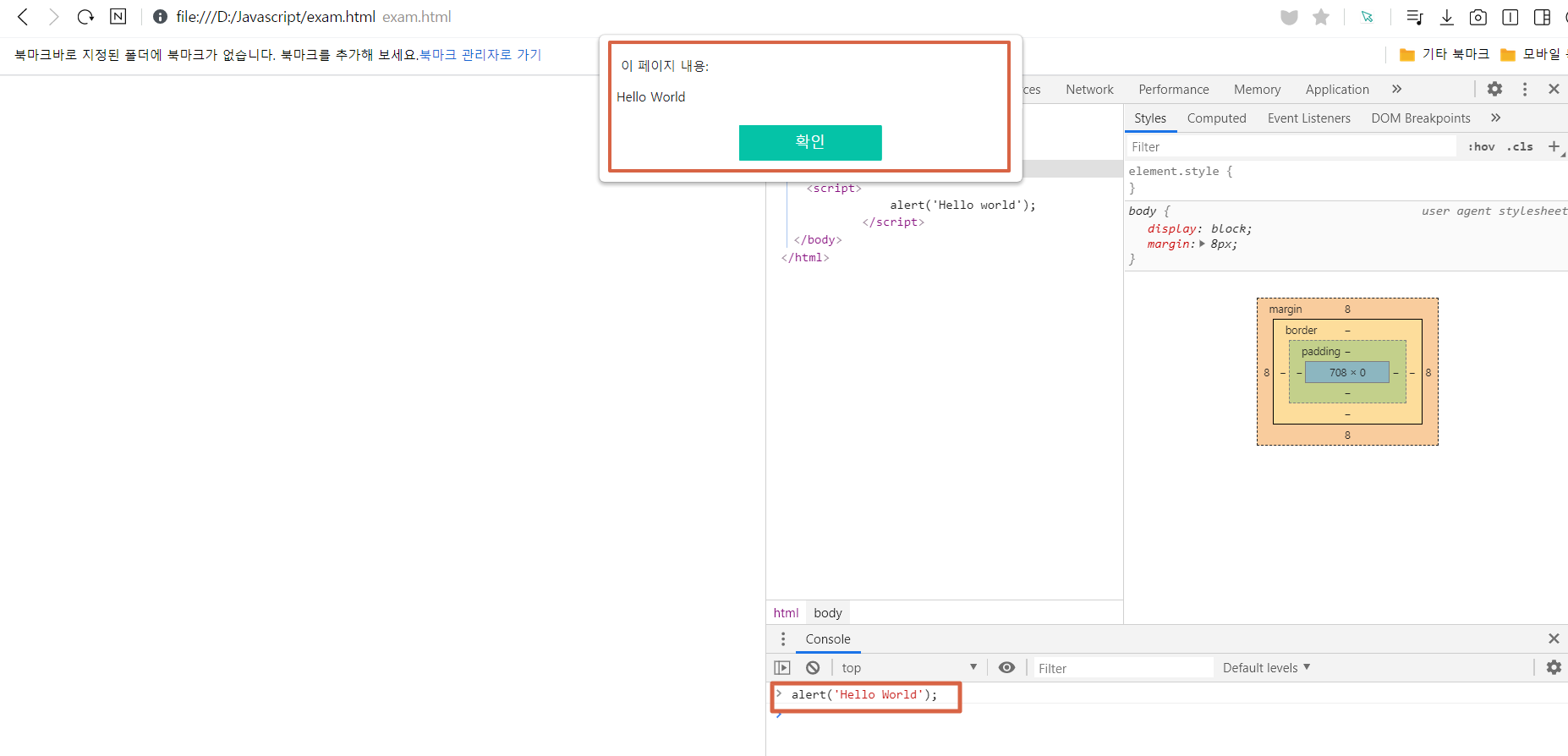Click the user agent stylesheet label

(x=1494, y=211)
